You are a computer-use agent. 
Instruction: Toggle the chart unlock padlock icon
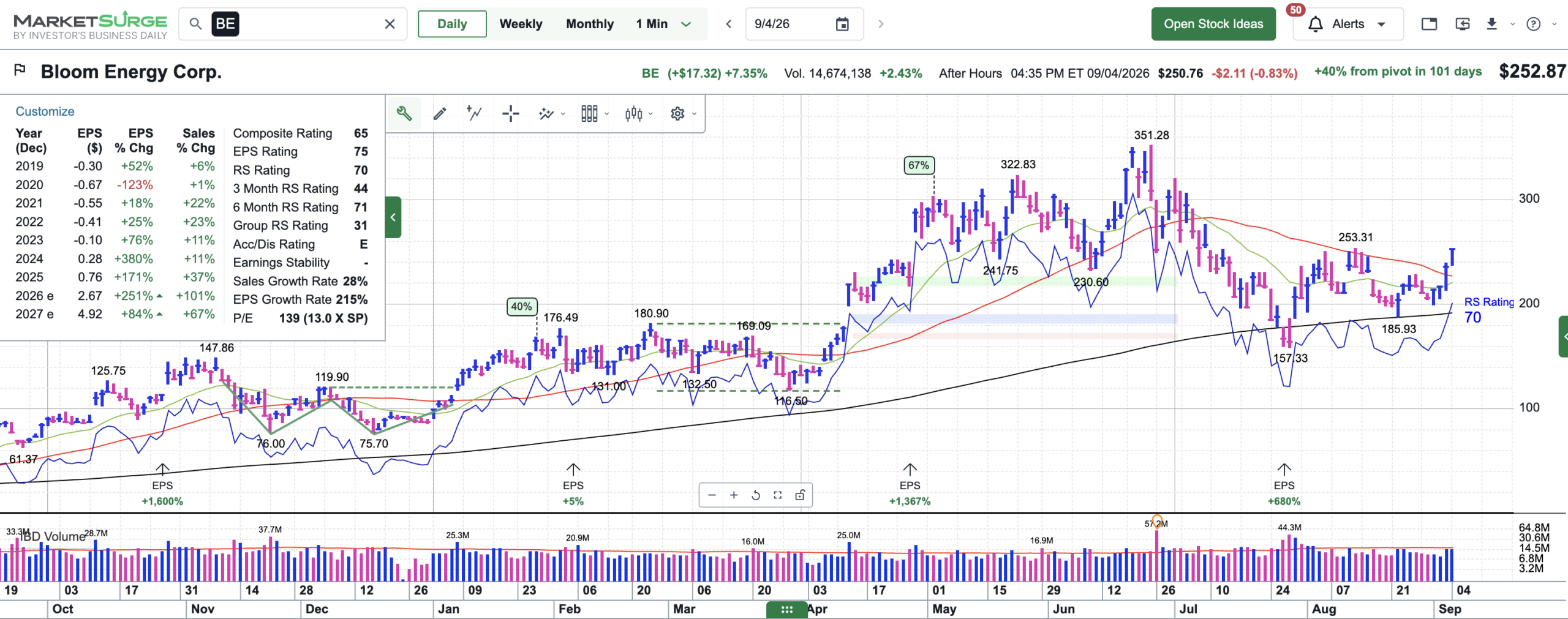(800, 495)
